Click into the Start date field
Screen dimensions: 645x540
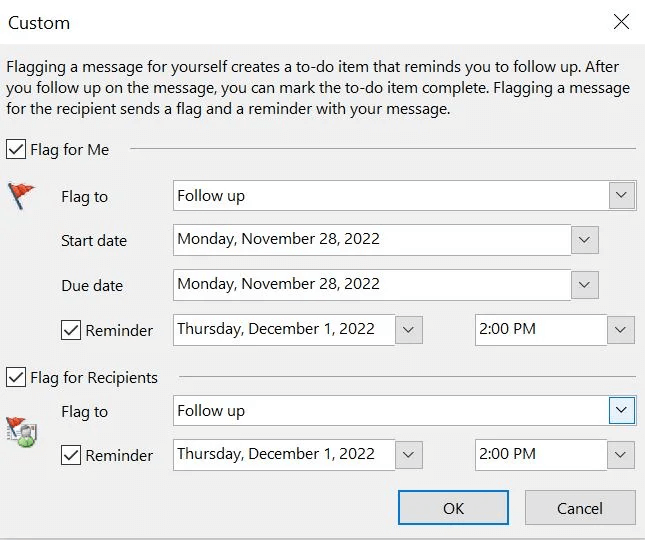click(371, 240)
